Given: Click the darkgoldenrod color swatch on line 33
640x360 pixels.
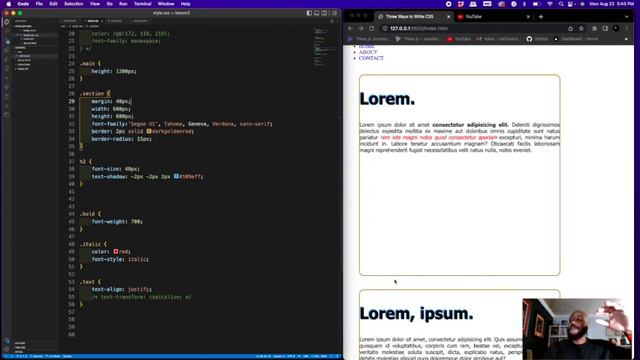Looking at the screenshot, I should (149, 131).
